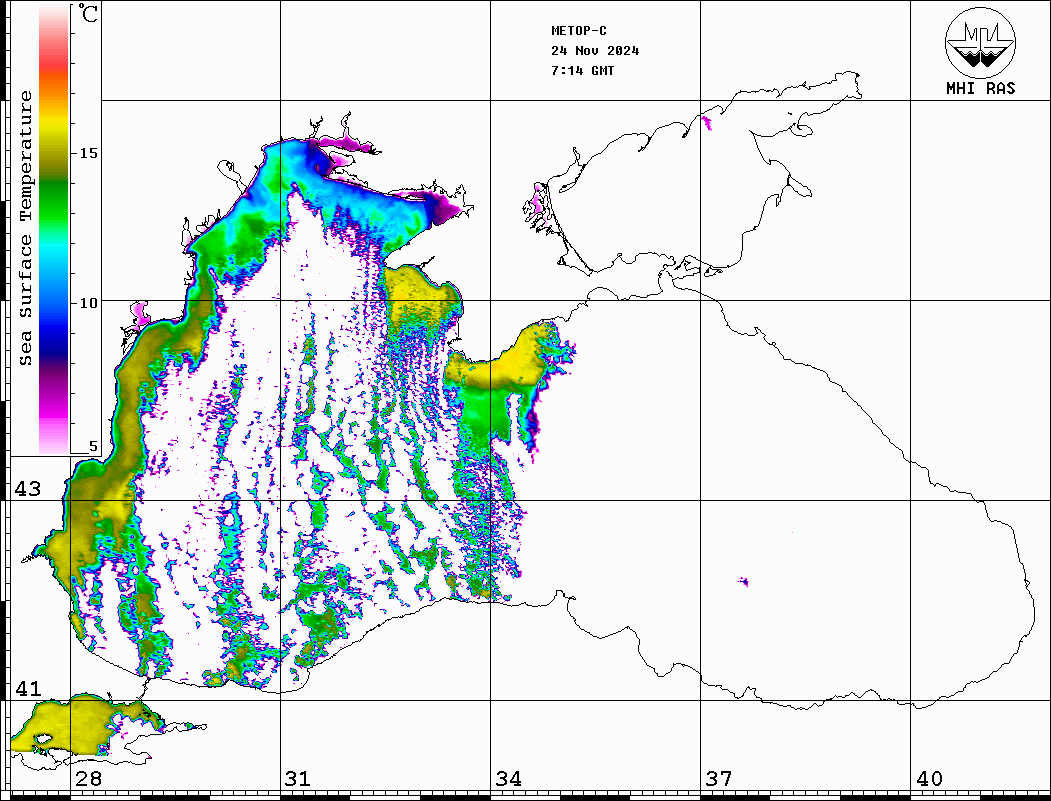Click the 15 tick on the temperature scale

[x=88, y=153]
